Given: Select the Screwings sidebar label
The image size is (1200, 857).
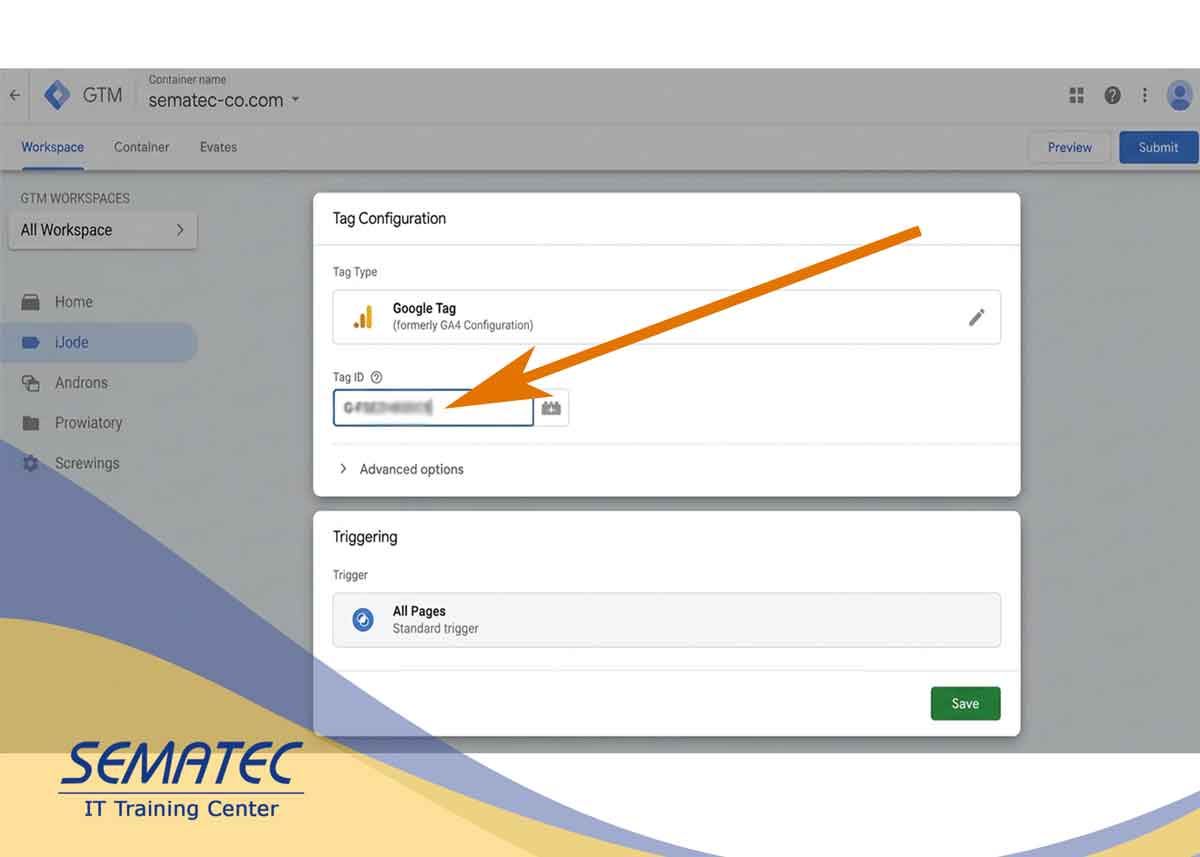Looking at the screenshot, I should (x=87, y=464).
